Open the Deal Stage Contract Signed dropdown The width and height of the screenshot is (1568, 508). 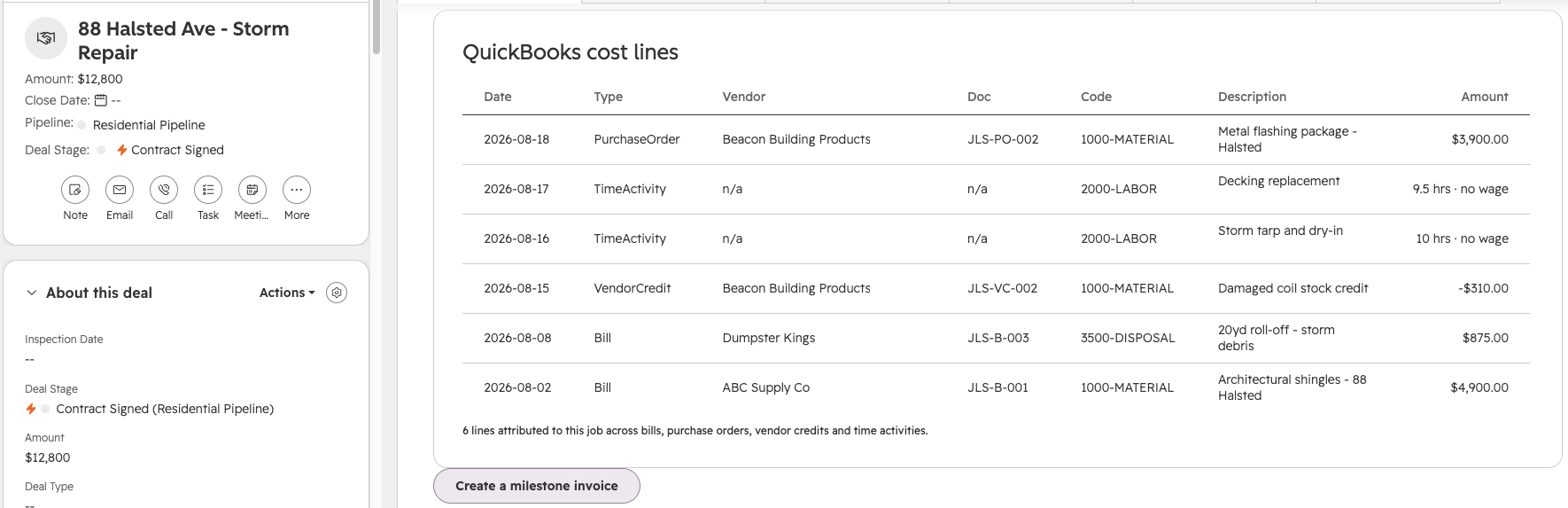[x=177, y=150]
